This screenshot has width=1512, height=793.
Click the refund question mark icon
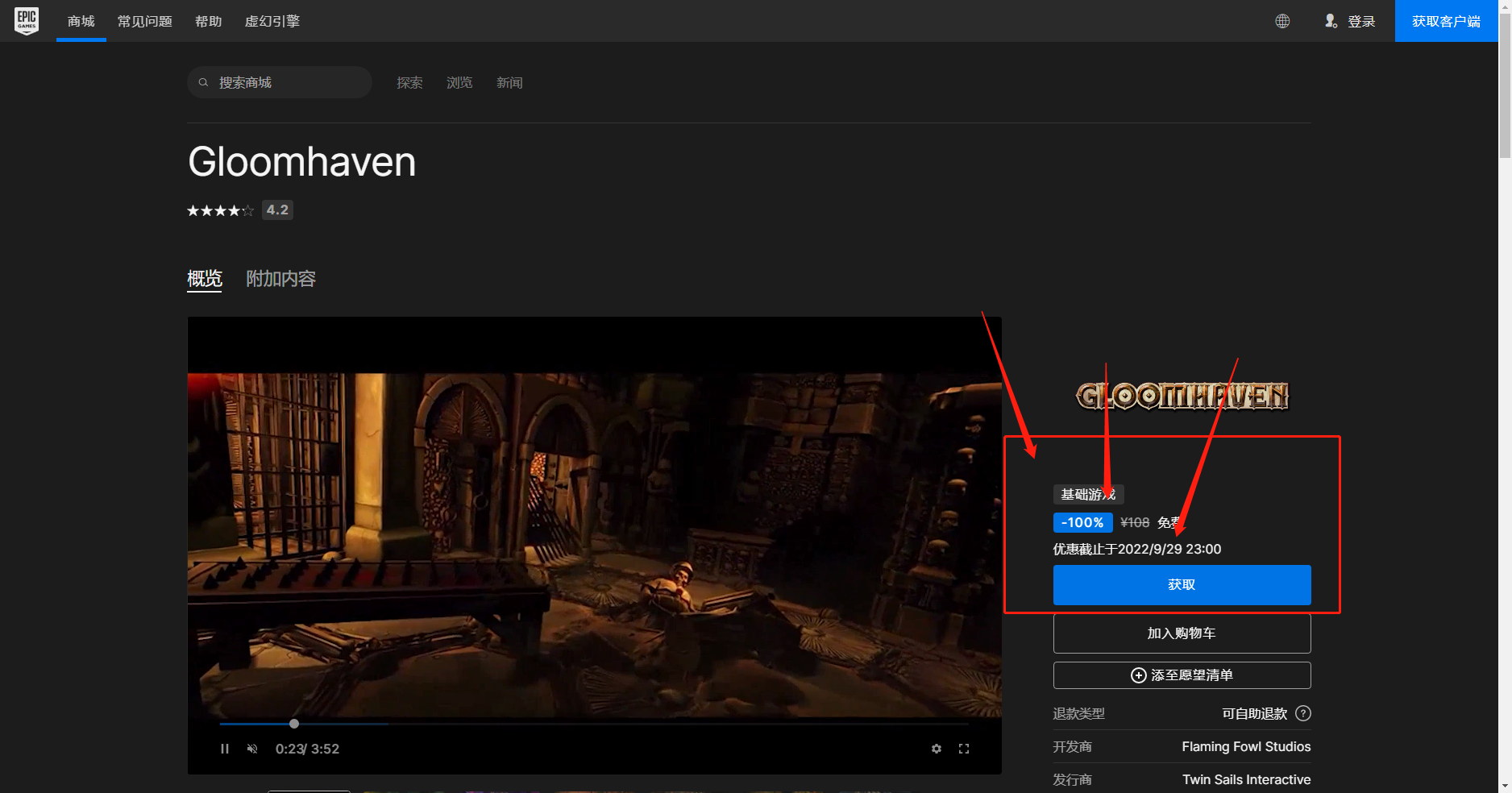coord(1304,713)
